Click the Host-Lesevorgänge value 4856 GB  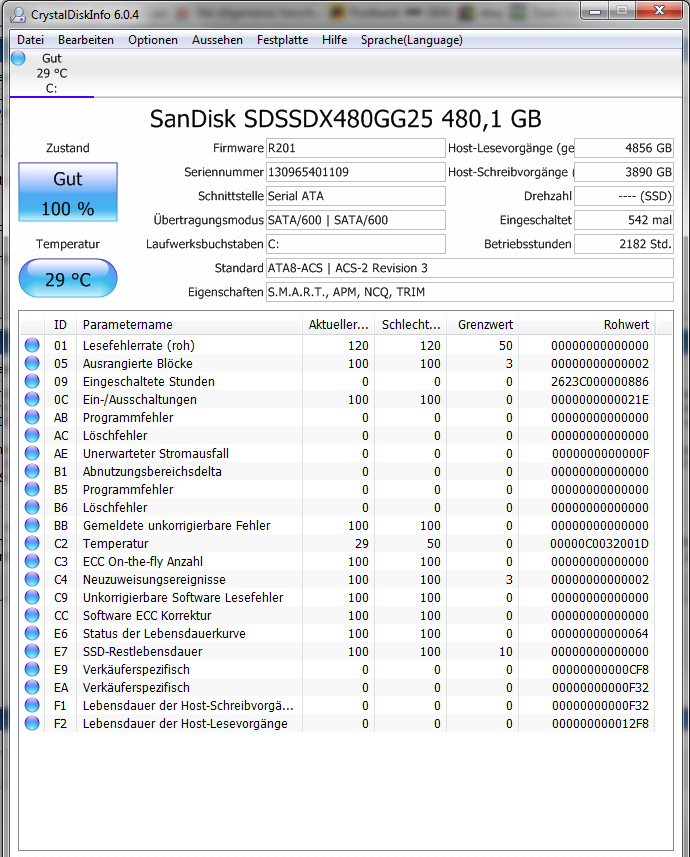point(624,148)
